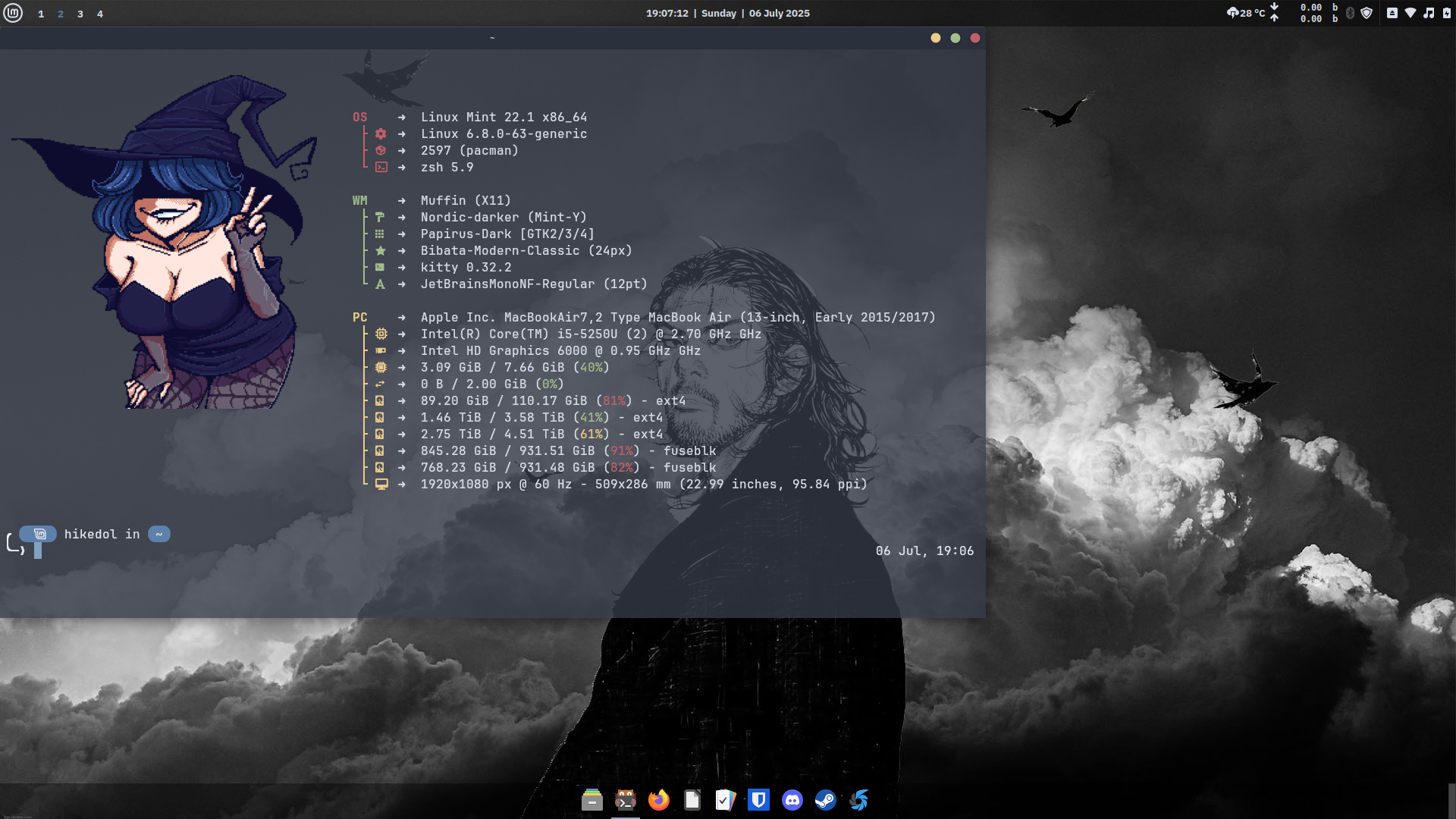Launch the file manager from the dock
This screenshot has width=1456, height=819.
coord(592,800)
